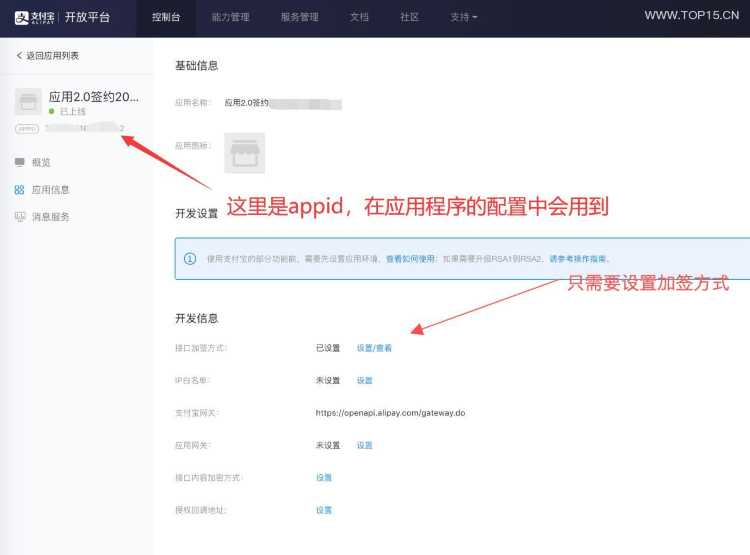Expand the 支持 dropdown menu

[463, 18]
